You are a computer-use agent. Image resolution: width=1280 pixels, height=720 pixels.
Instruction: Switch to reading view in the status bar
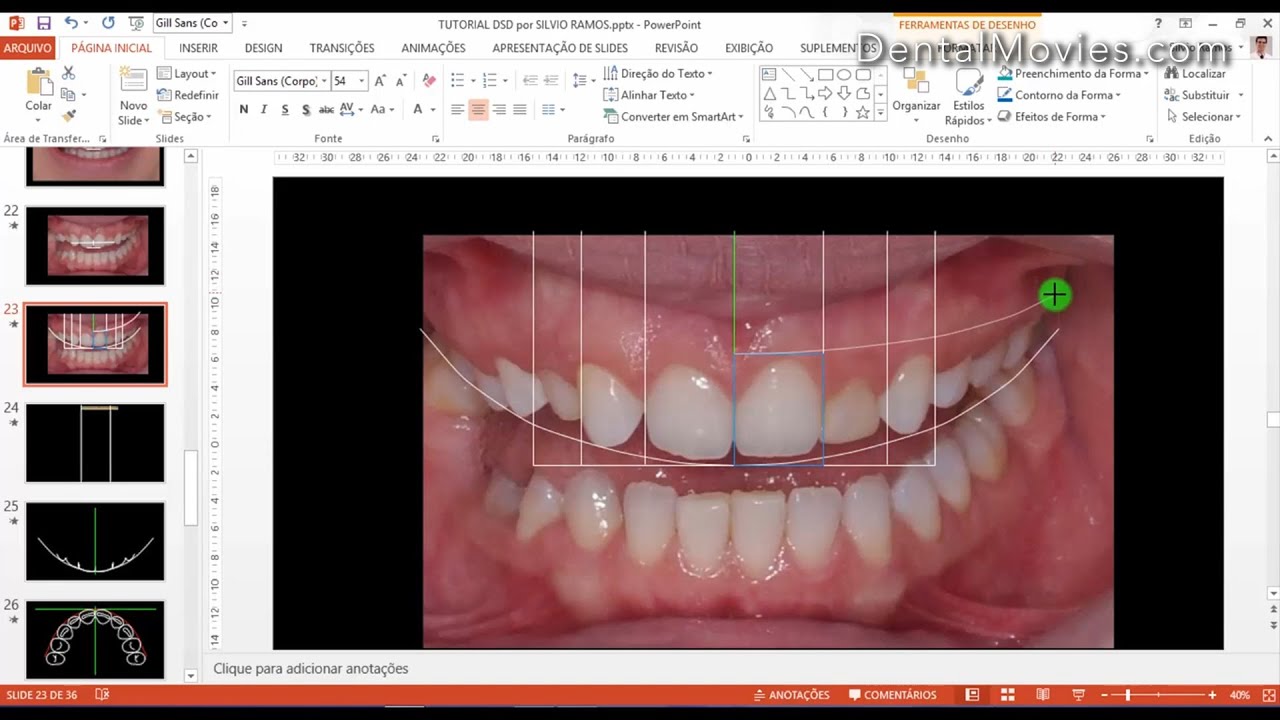coord(1043,695)
